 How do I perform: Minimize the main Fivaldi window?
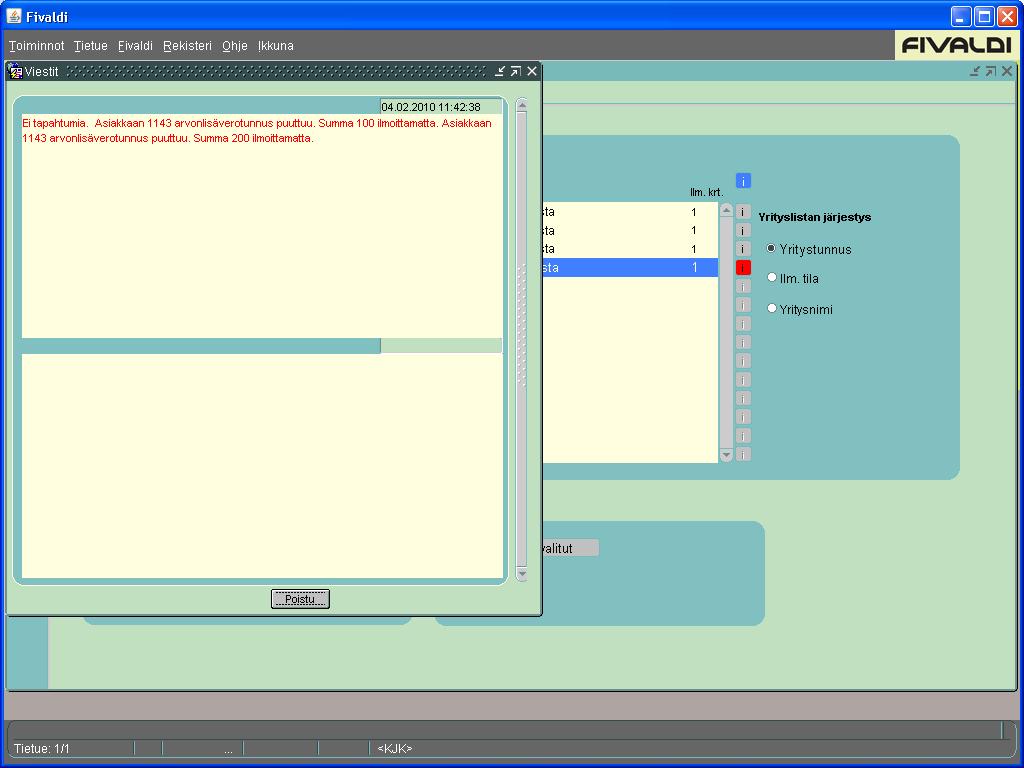tap(961, 16)
